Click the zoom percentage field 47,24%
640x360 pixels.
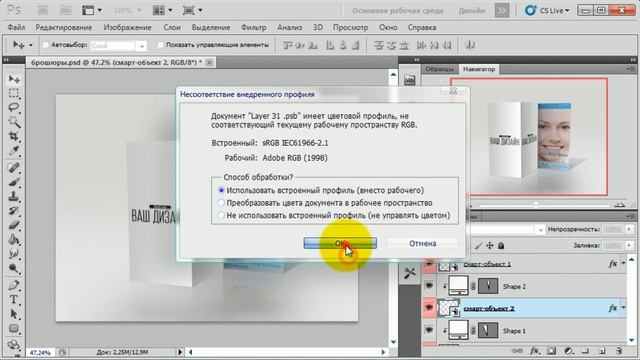[40, 352]
